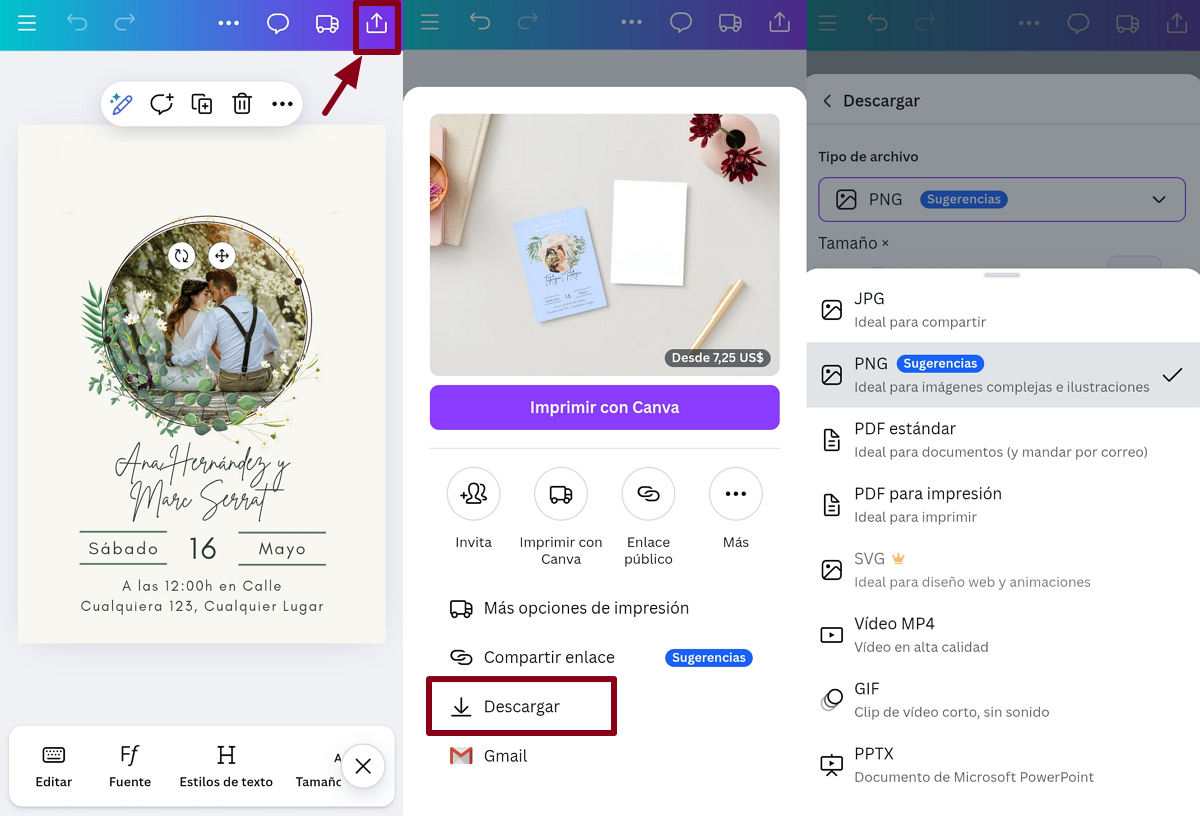Open the three-dot menu in the left screen's top bar
This screenshot has width=1200, height=816.
[x=229, y=23]
